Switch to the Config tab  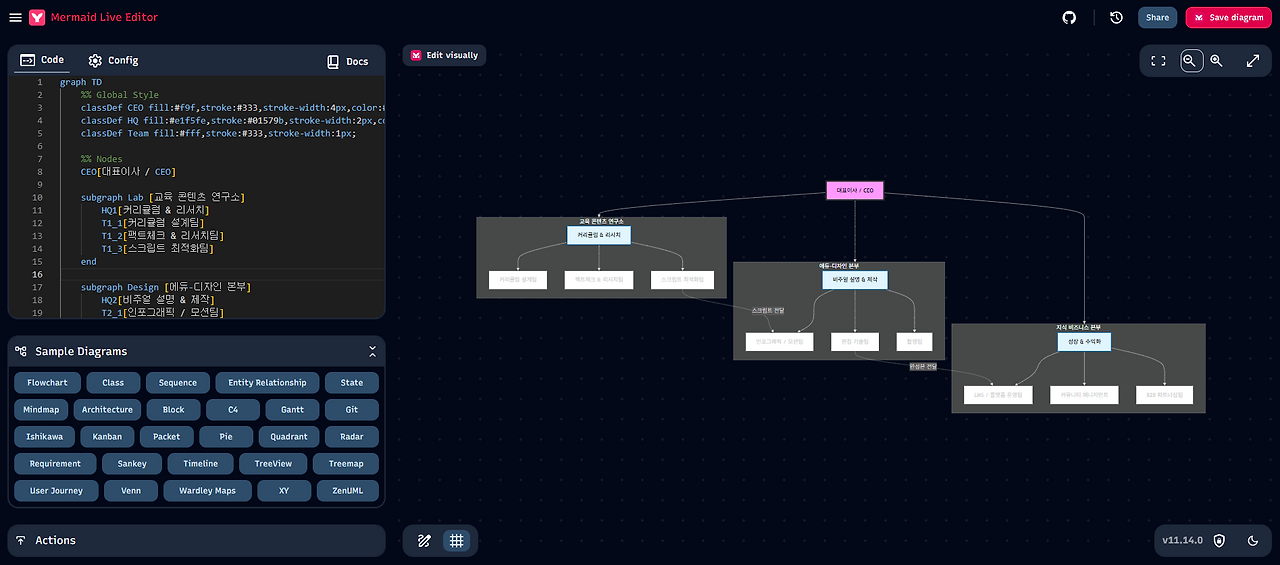tap(113, 61)
